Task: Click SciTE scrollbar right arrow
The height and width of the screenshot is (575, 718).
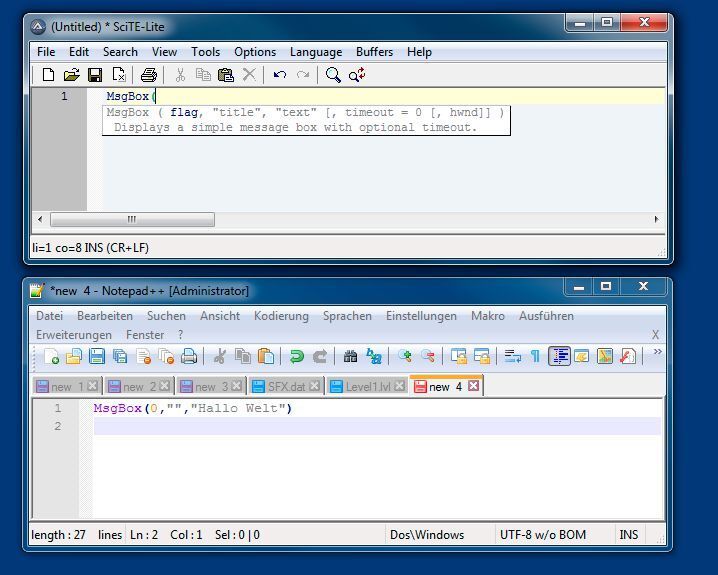Action: [x=657, y=219]
